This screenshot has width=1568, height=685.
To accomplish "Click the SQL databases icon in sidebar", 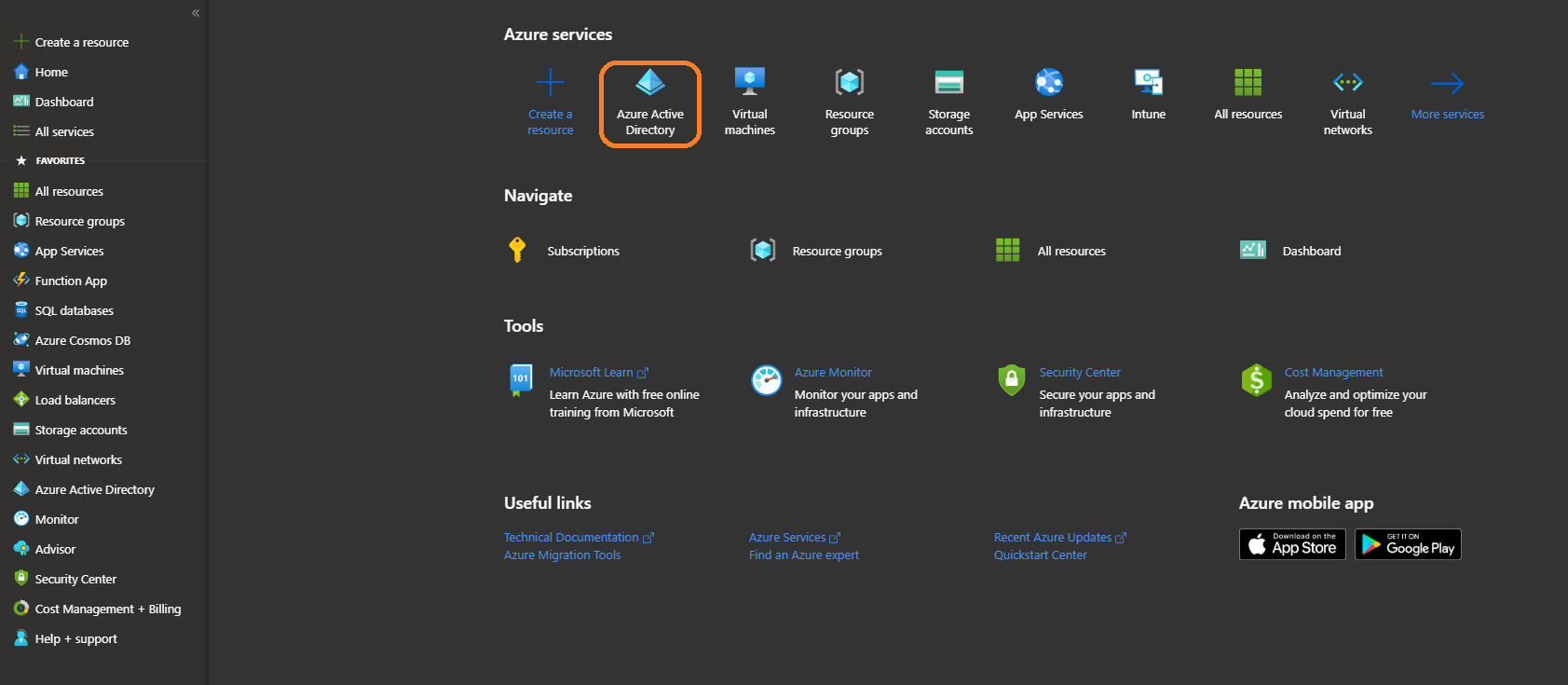I will (21, 309).
